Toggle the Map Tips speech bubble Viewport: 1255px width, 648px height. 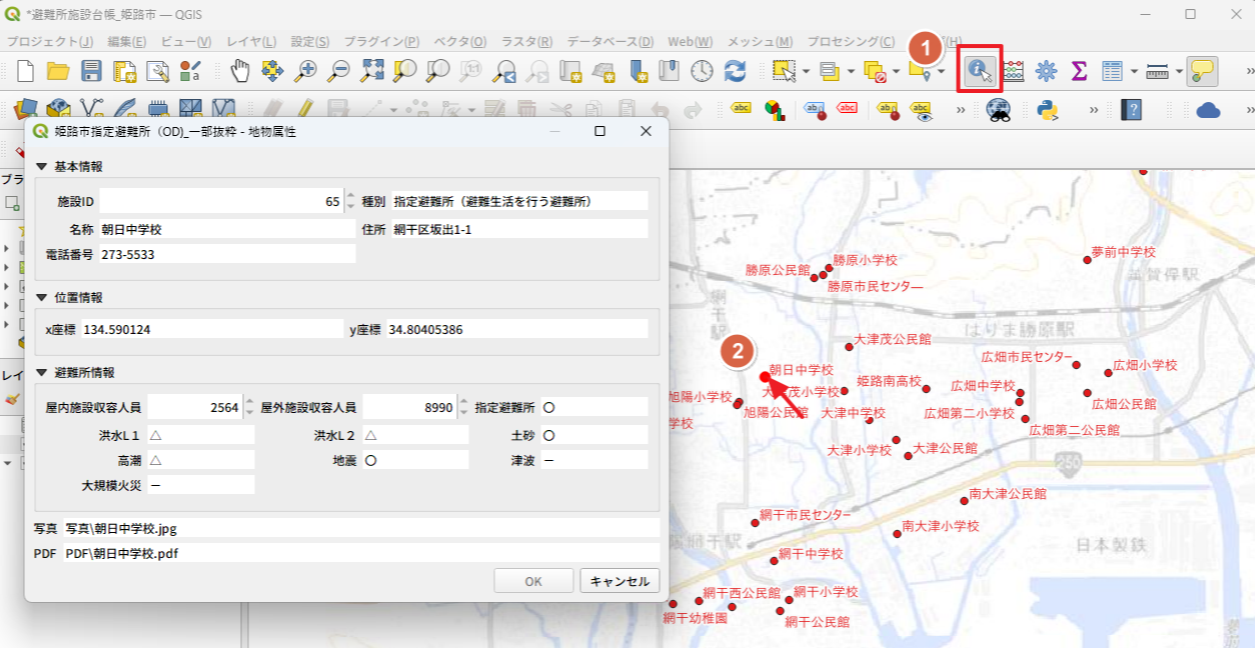[x=1202, y=71]
